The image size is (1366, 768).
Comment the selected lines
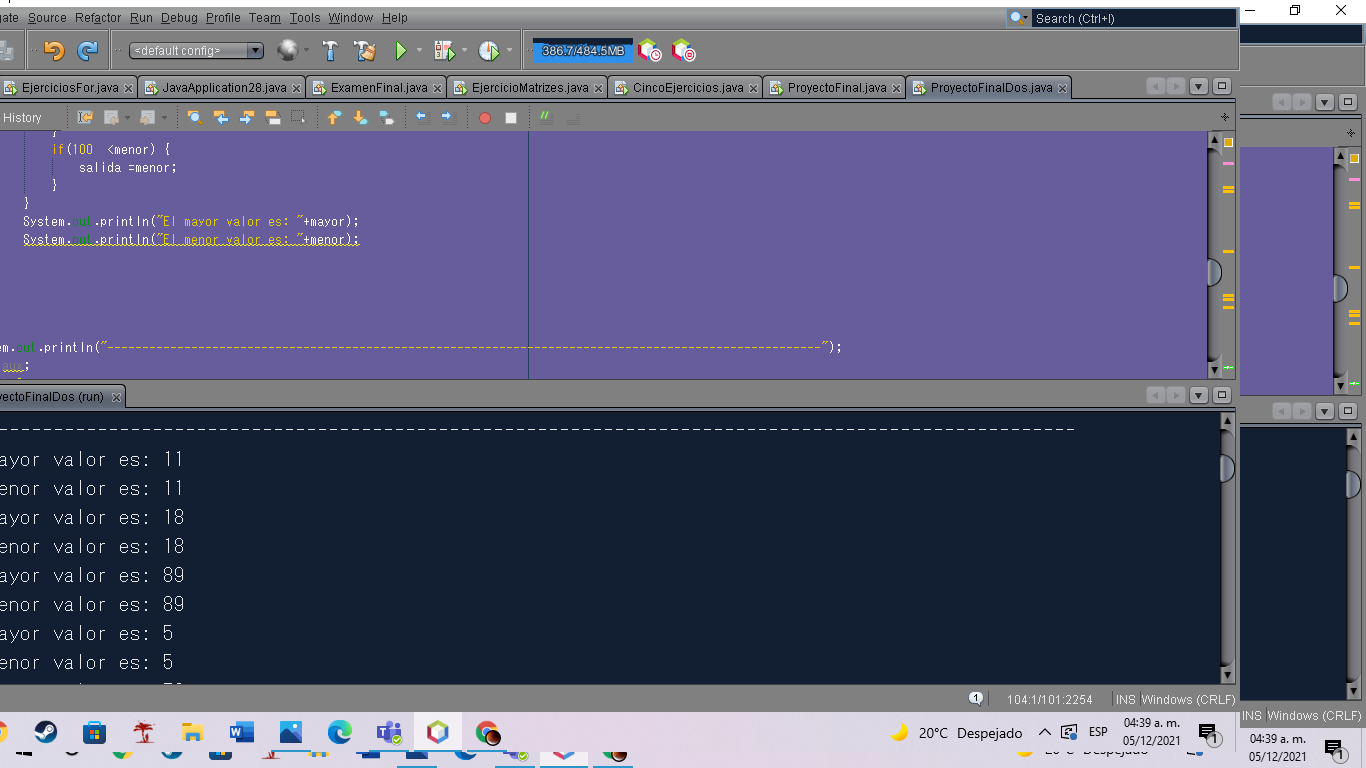click(x=546, y=117)
